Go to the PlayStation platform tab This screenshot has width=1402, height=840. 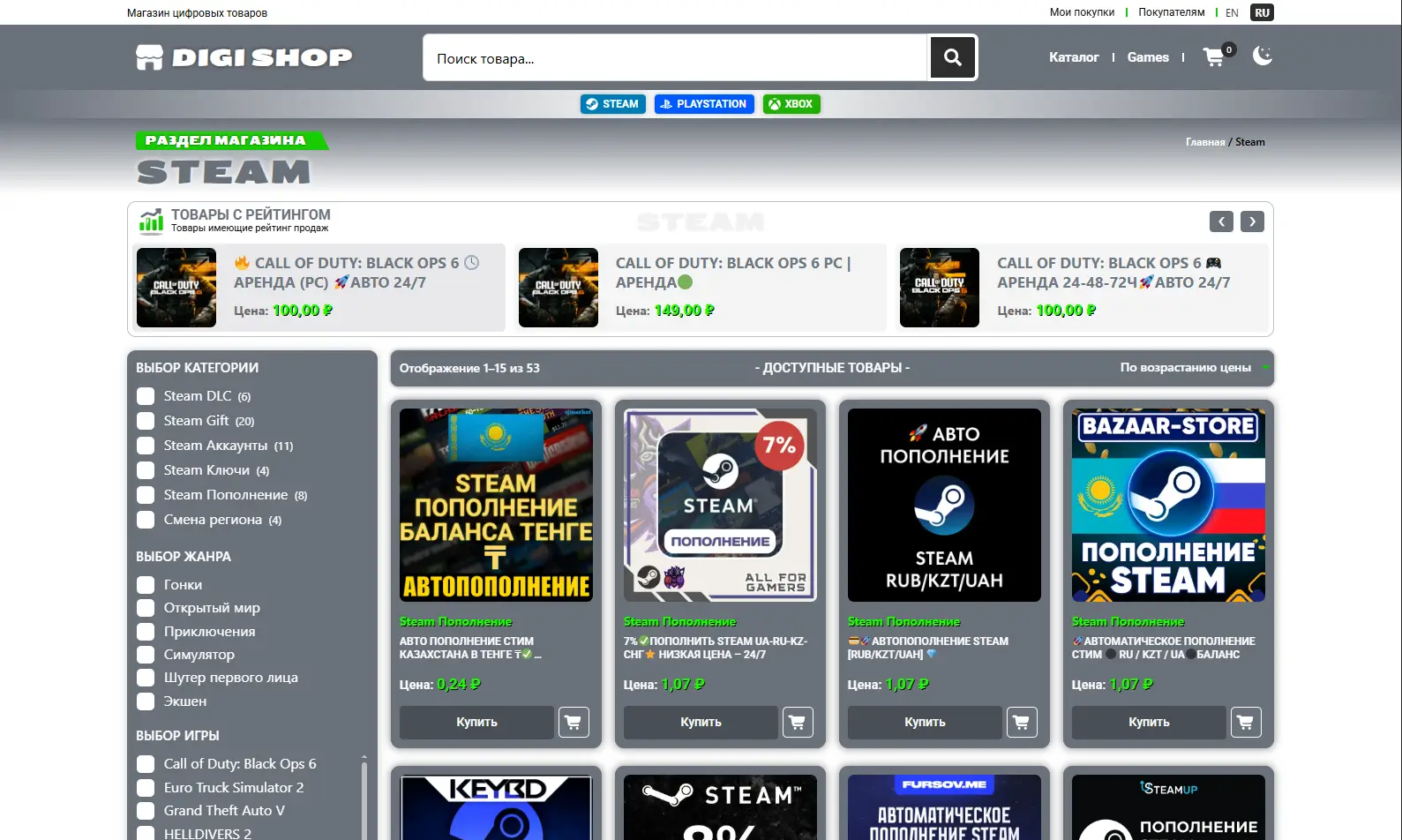704,104
